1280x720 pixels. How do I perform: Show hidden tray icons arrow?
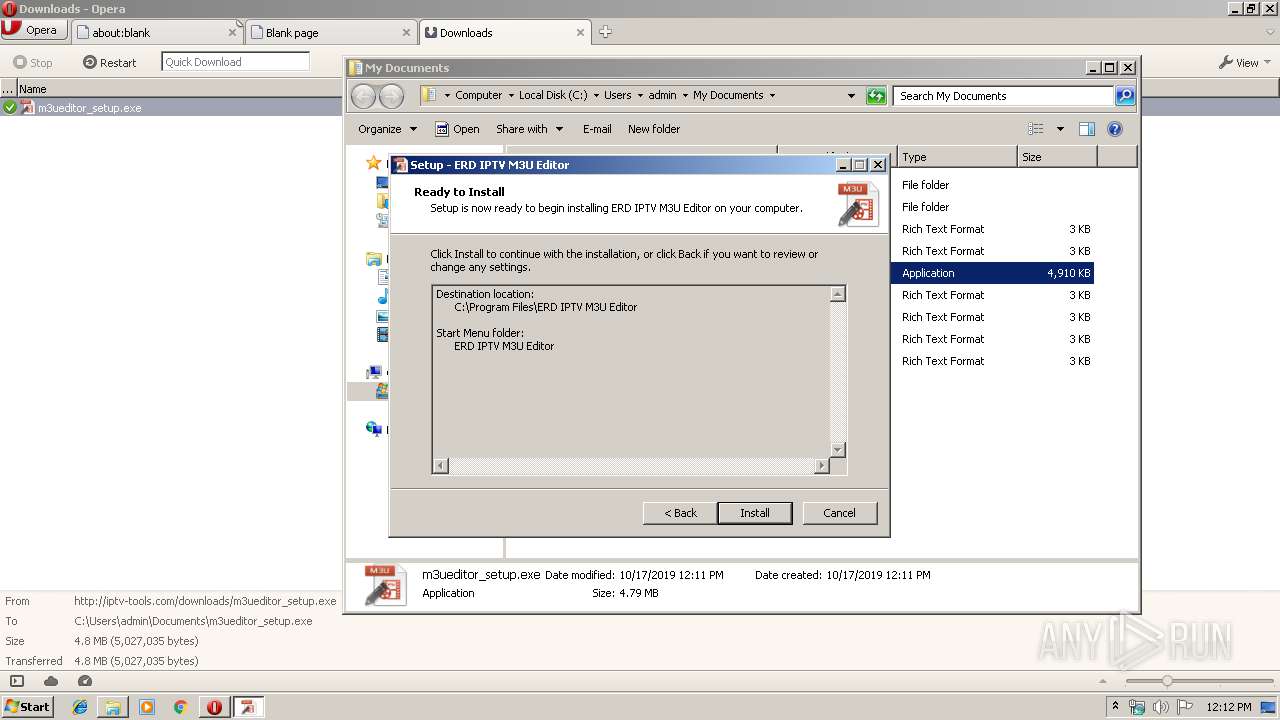pos(1115,707)
